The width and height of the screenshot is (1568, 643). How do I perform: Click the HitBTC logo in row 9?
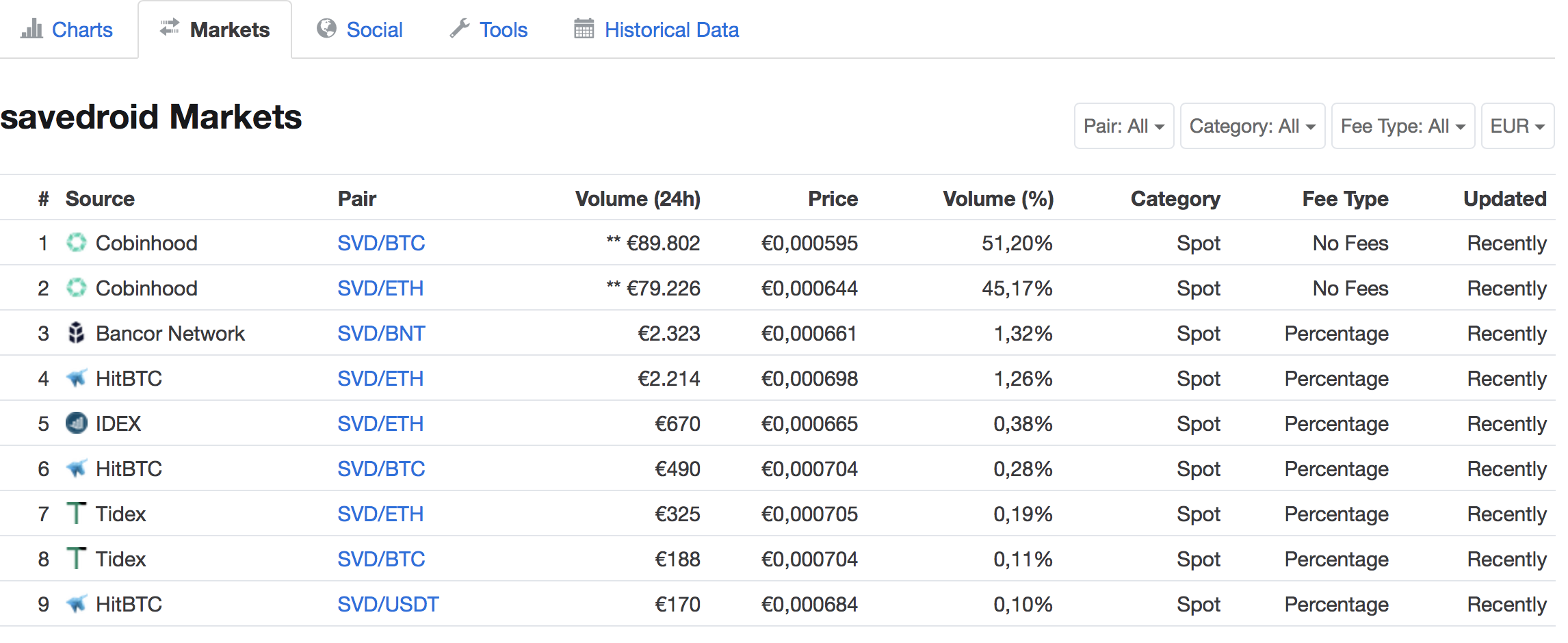[x=77, y=603]
